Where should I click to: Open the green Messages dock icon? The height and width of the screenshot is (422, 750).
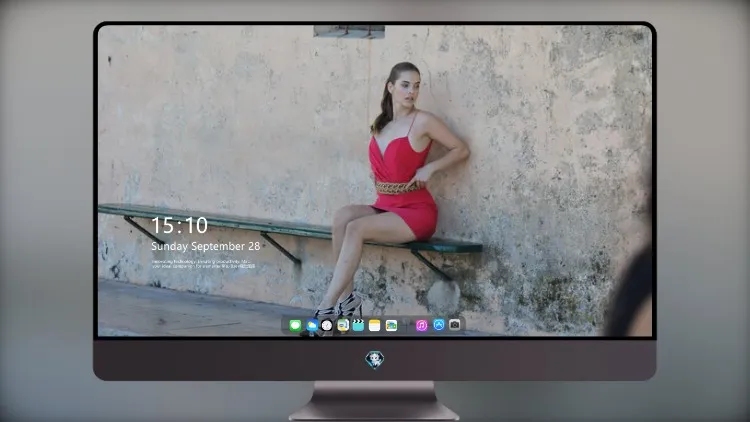point(295,326)
